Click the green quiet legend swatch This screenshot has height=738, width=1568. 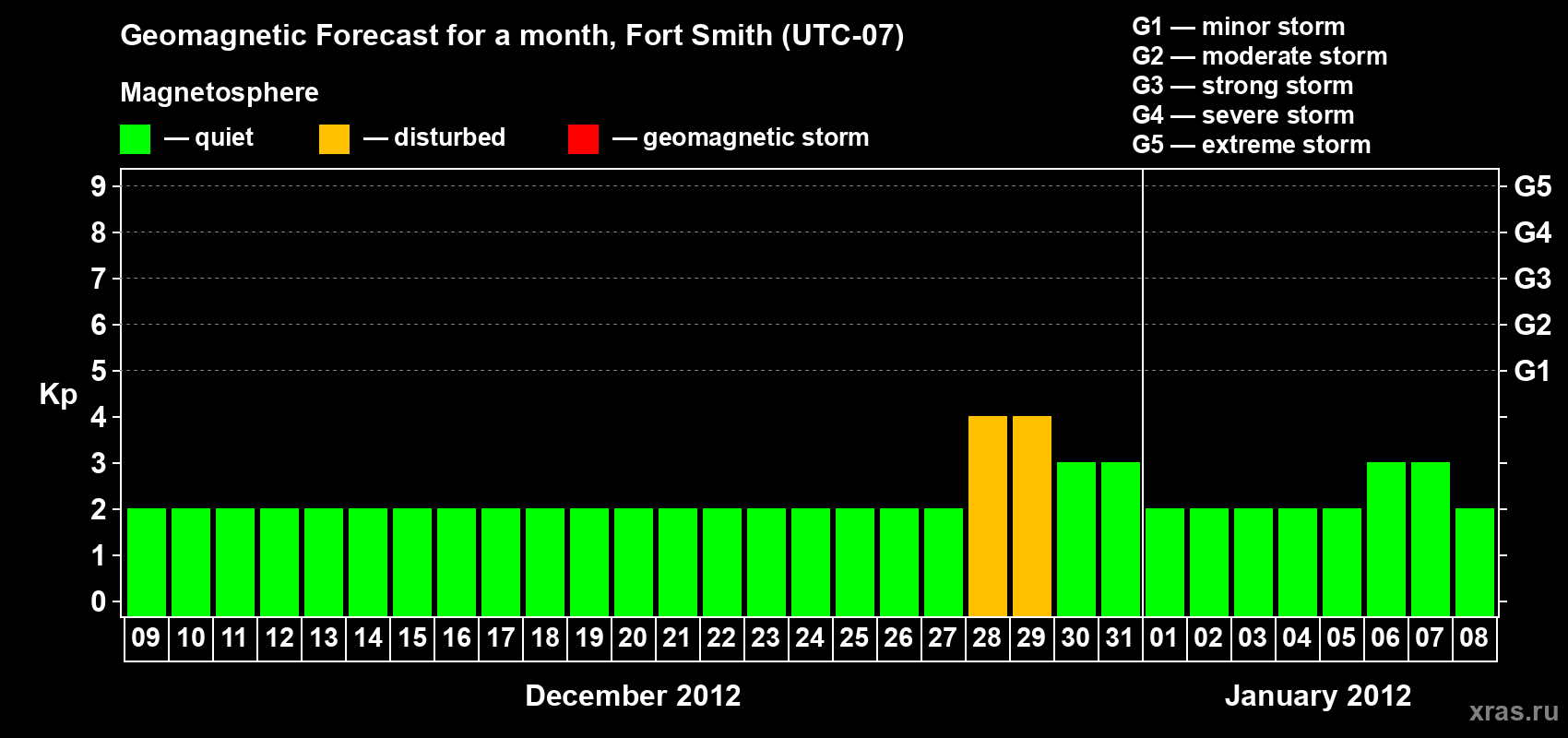(x=135, y=139)
